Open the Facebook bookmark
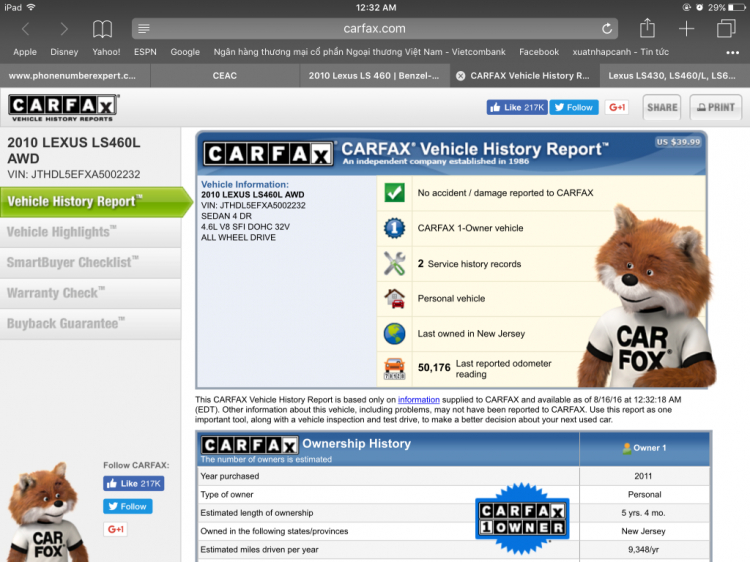 pyautogui.click(x=539, y=52)
